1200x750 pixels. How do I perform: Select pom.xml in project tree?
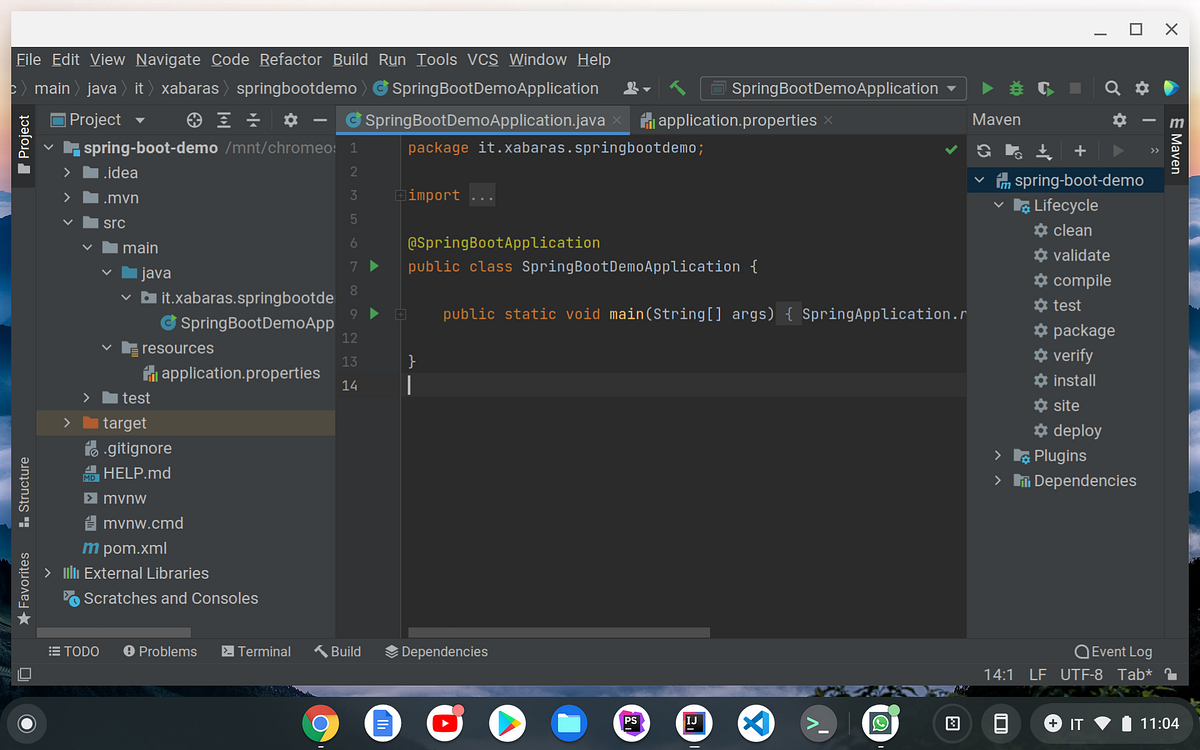pos(135,548)
